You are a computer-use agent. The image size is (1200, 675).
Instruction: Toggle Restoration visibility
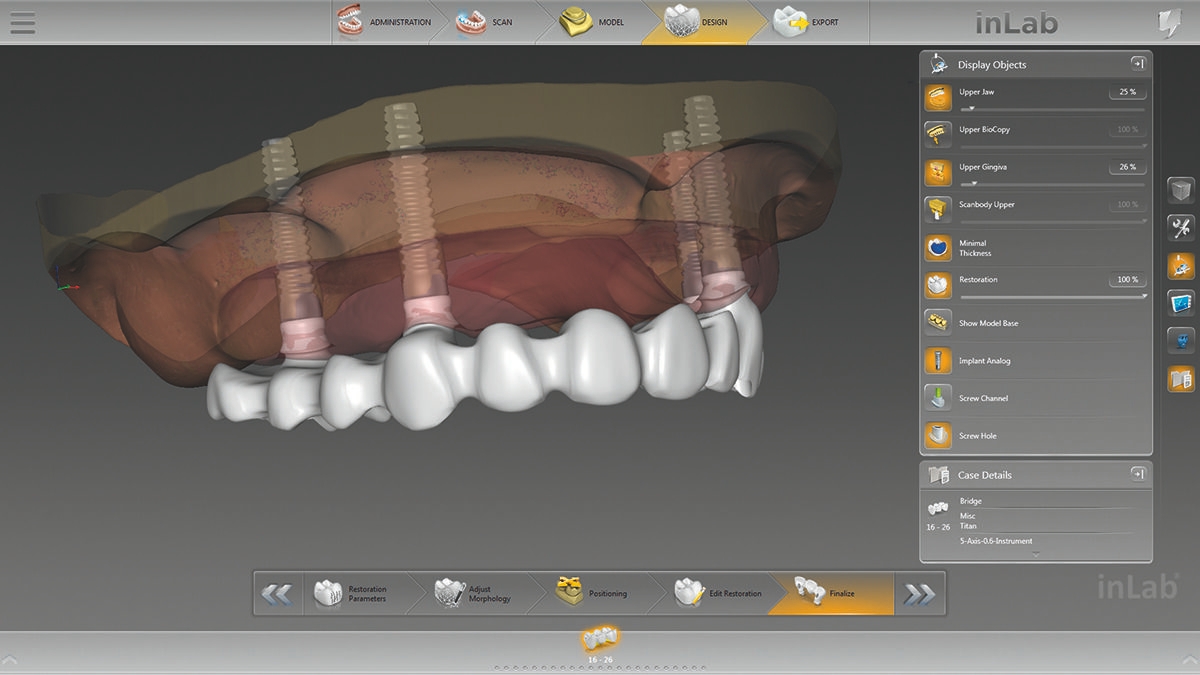click(938, 285)
